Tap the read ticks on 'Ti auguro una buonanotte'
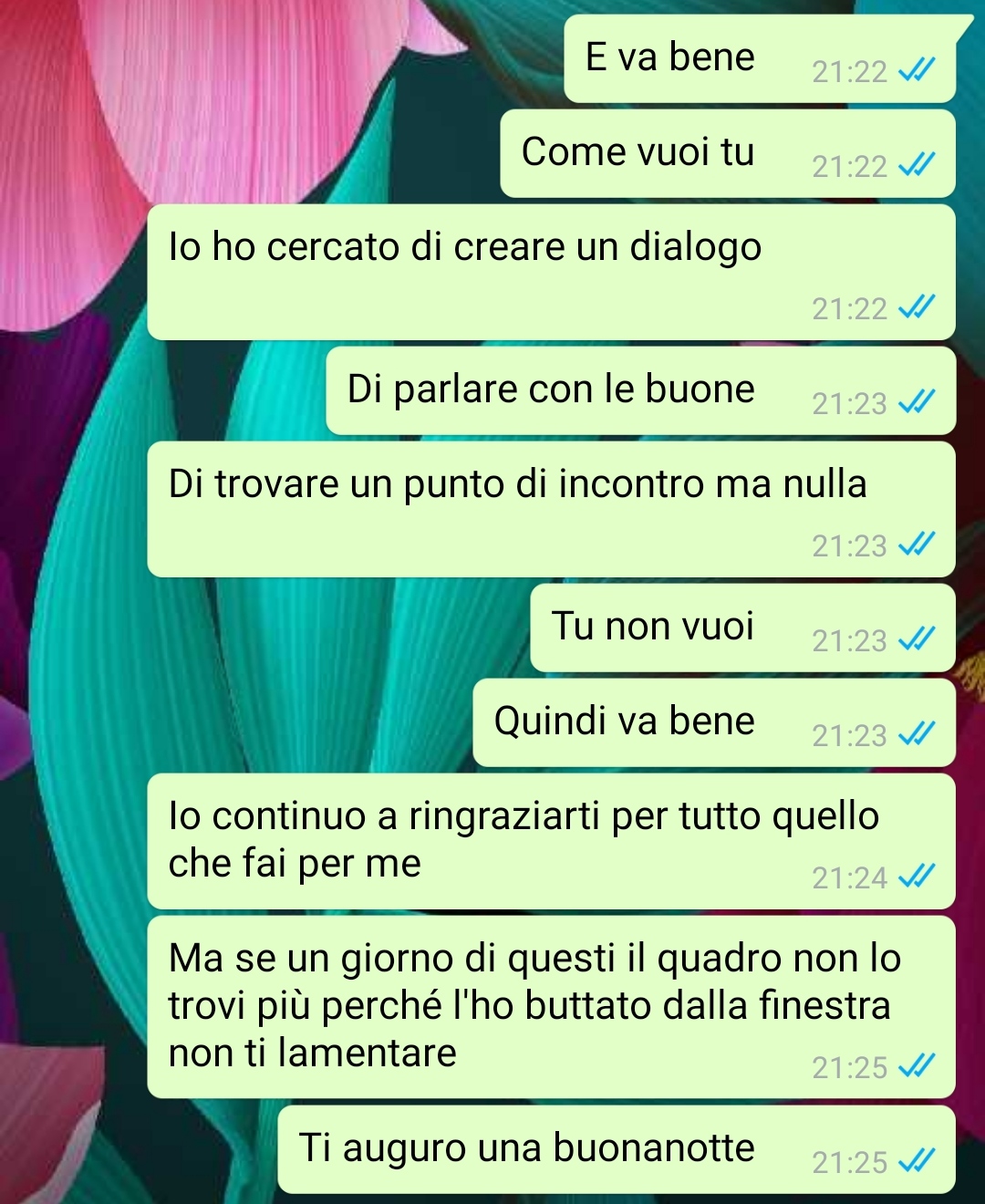Image resolution: width=985 pixels, height=1204 pixels. click(917, 1161)
